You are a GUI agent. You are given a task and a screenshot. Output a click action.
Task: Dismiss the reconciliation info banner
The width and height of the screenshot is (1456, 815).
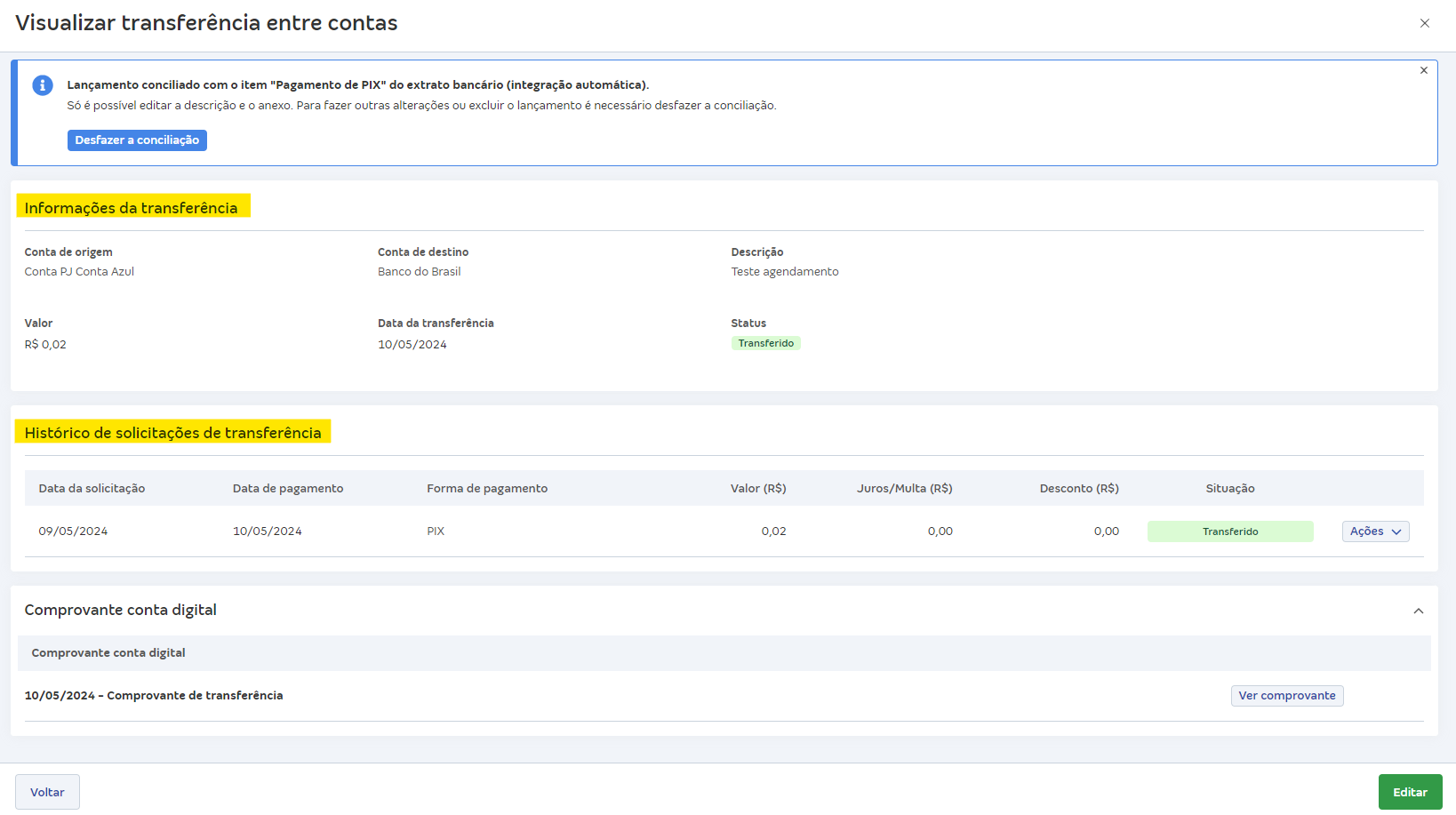coord(1423,70)
